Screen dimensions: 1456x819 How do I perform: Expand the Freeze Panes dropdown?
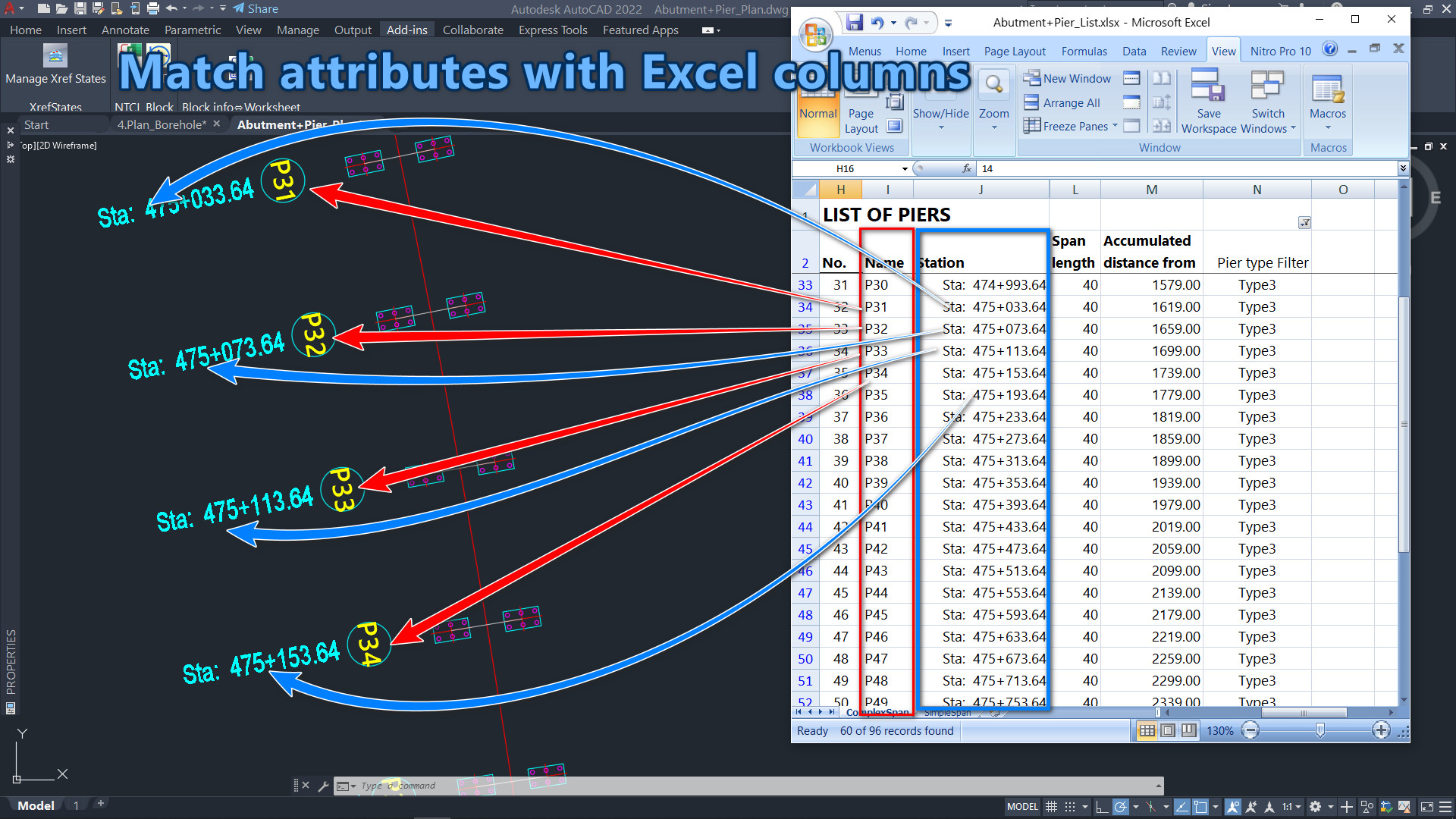[x=1115, y=126]
